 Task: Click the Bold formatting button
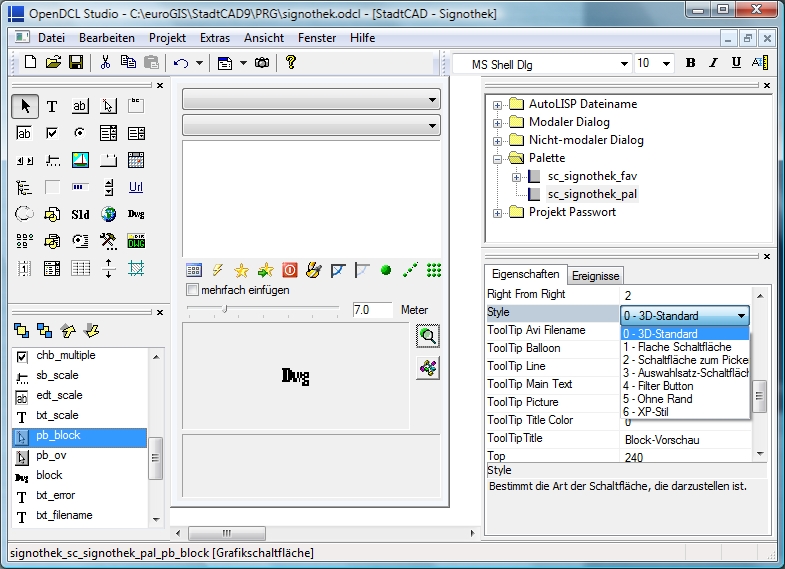(x=690, y=63)
